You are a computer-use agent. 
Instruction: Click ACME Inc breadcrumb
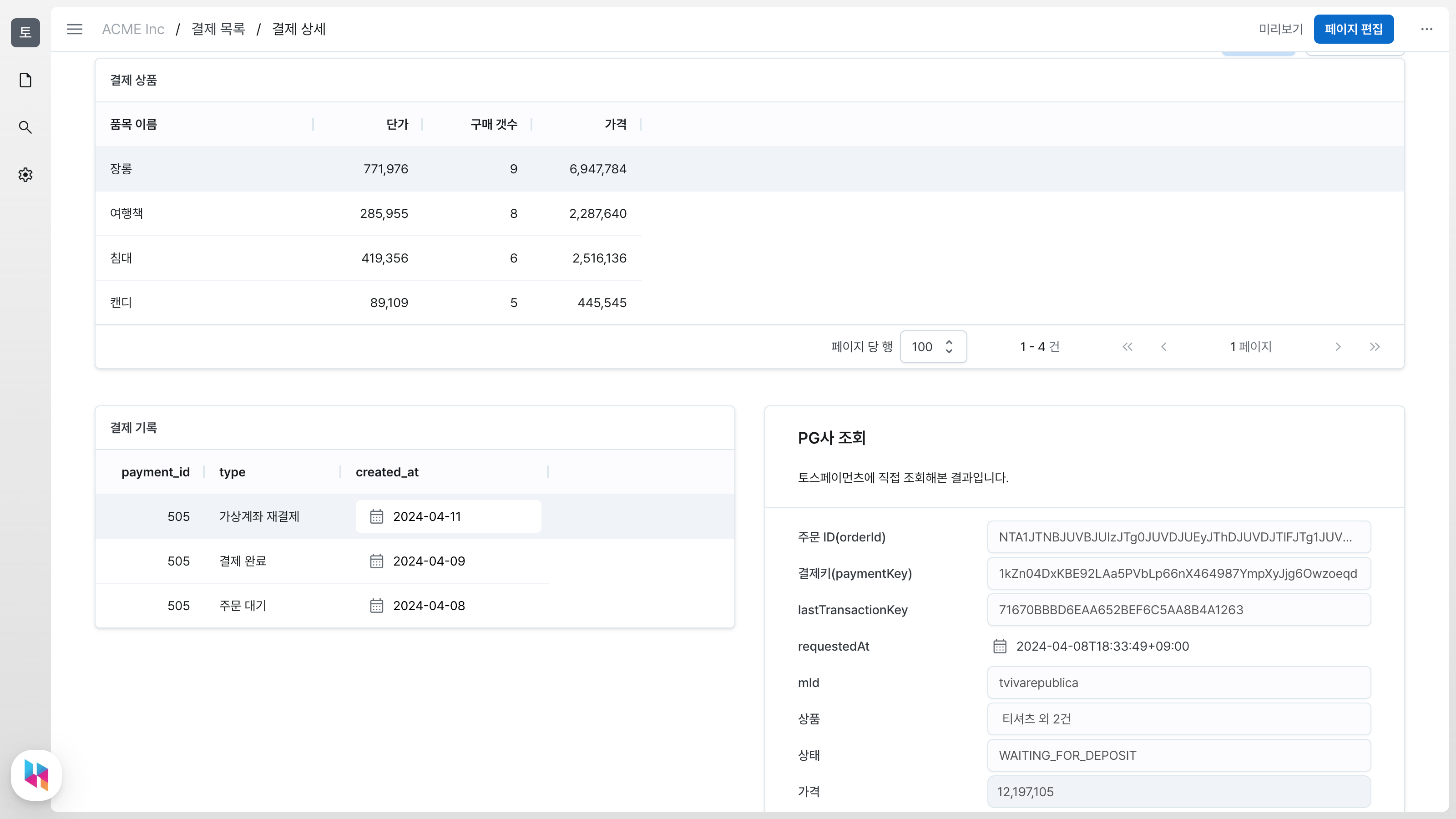133,29
